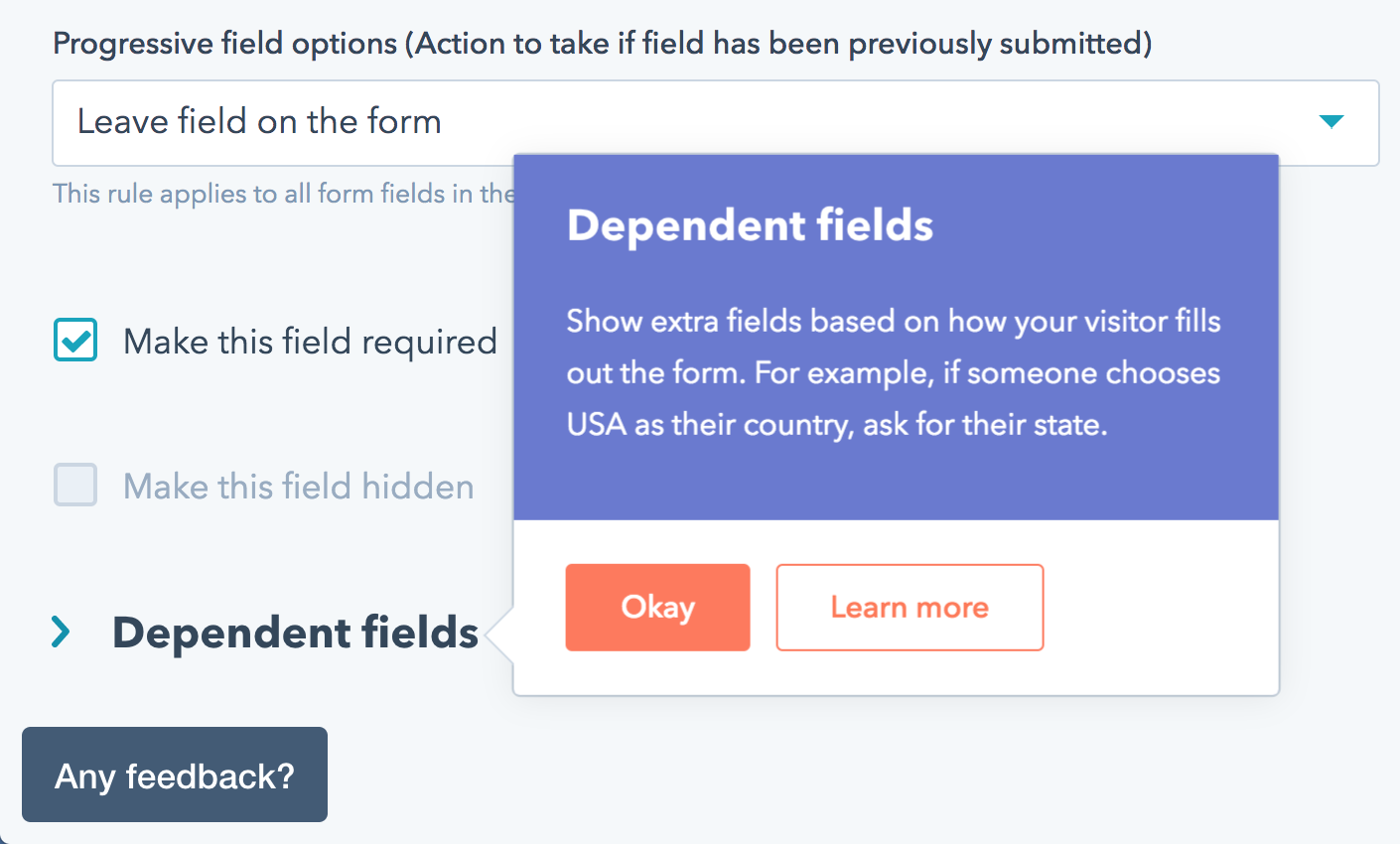
Task: Click the 'Make this field required' label
Action: click(x=310, y=342)
